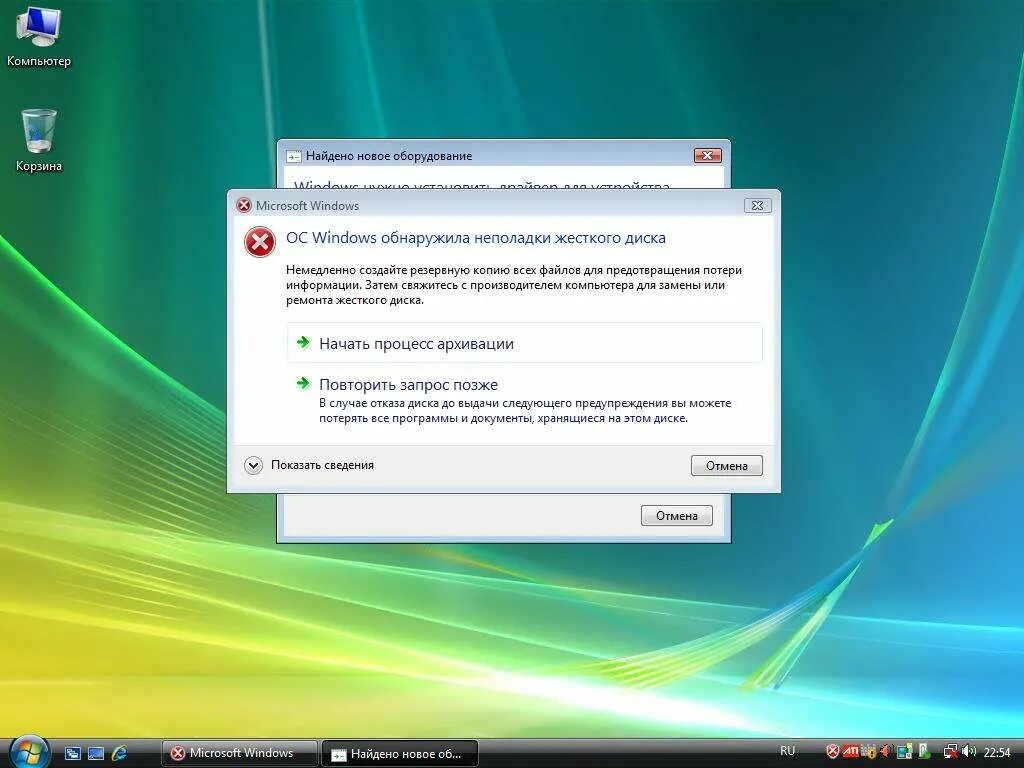Launch Internet Explorer from quick launch
Viewport: 1024px width, 768px height.
tap(119, 753)
